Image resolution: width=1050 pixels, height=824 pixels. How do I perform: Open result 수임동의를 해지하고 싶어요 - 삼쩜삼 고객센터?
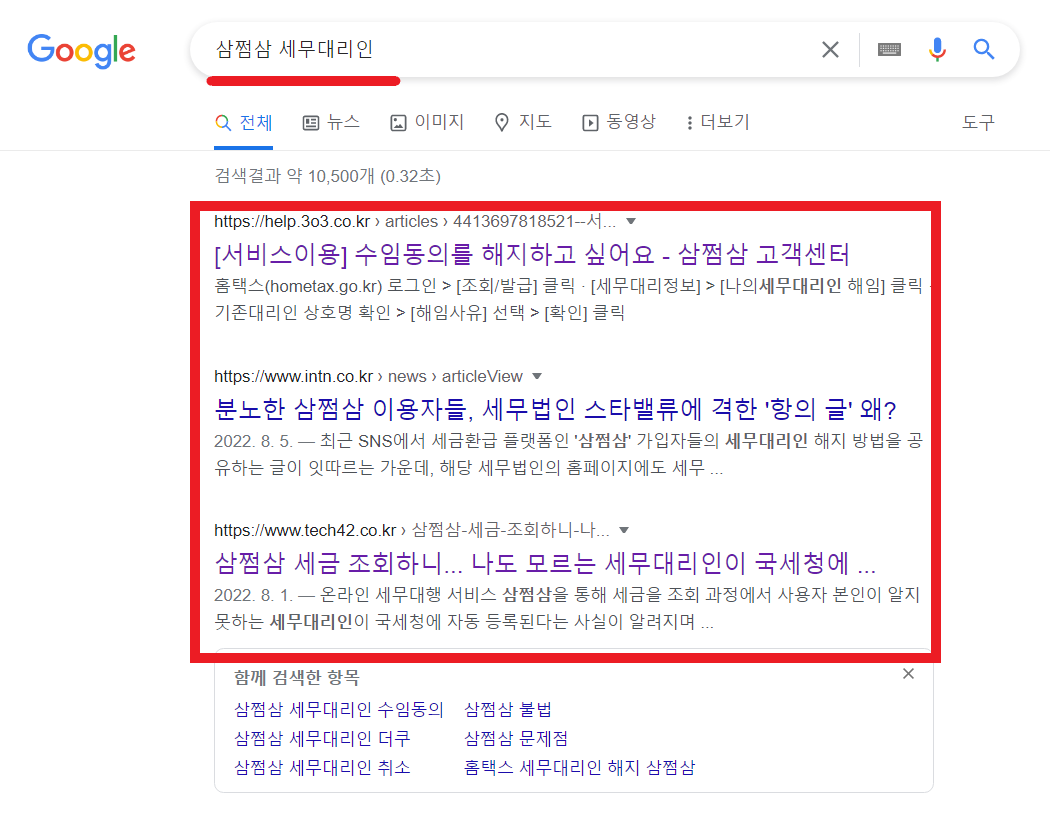tap(532, 254)
